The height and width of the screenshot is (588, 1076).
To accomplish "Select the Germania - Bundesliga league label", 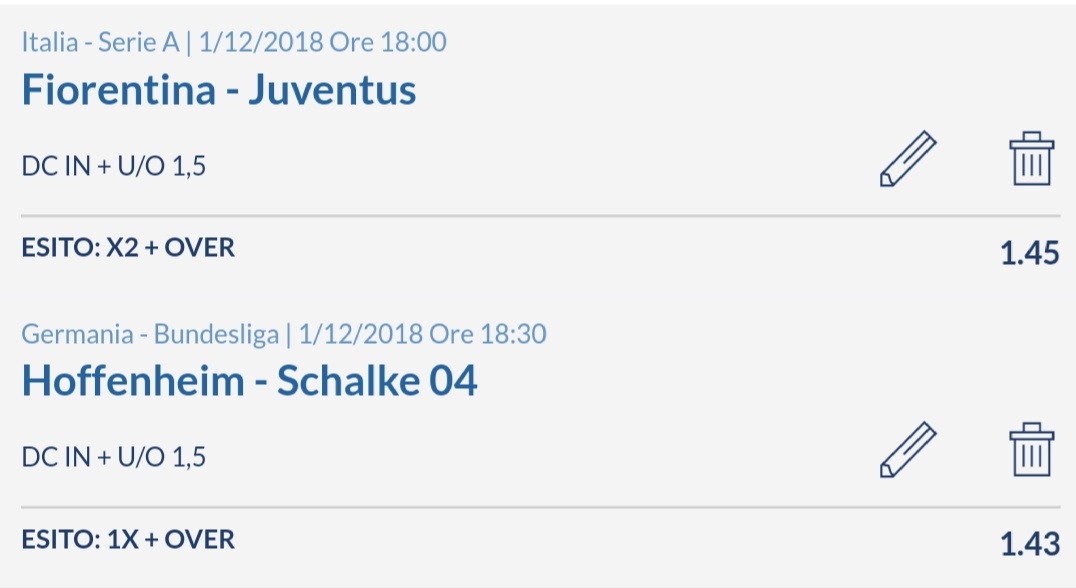I will coord(150,334).
